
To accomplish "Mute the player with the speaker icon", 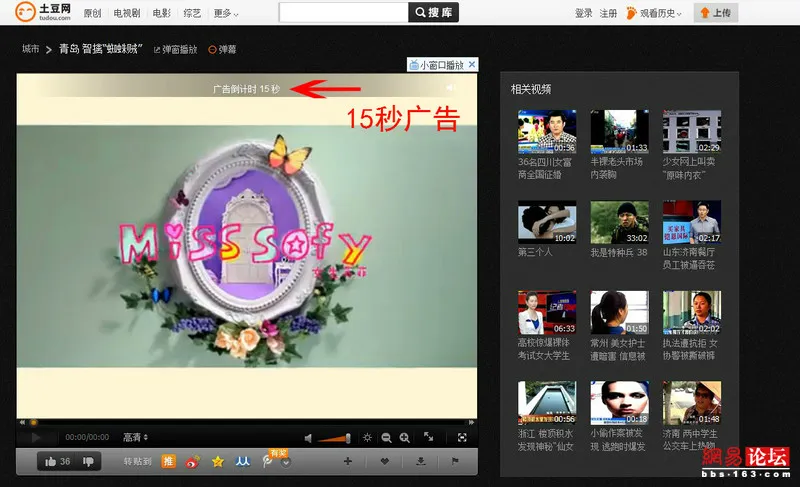I will coord(309,437).
